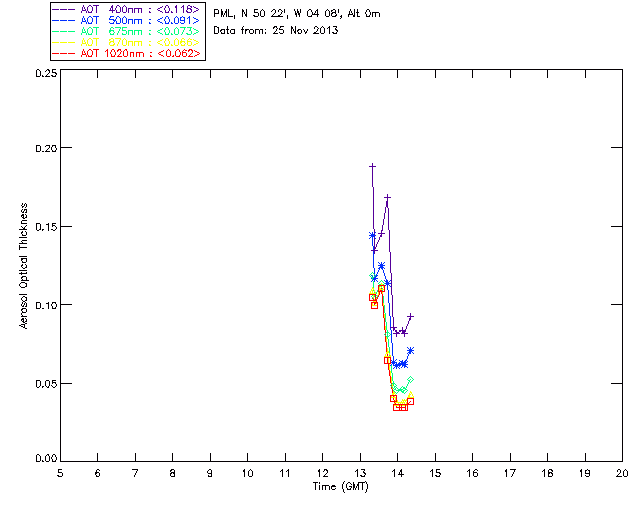Select the AOT 870nm legend entry
Image resolution: width=640 pixels, height=512 pixels.
[126, 42]
